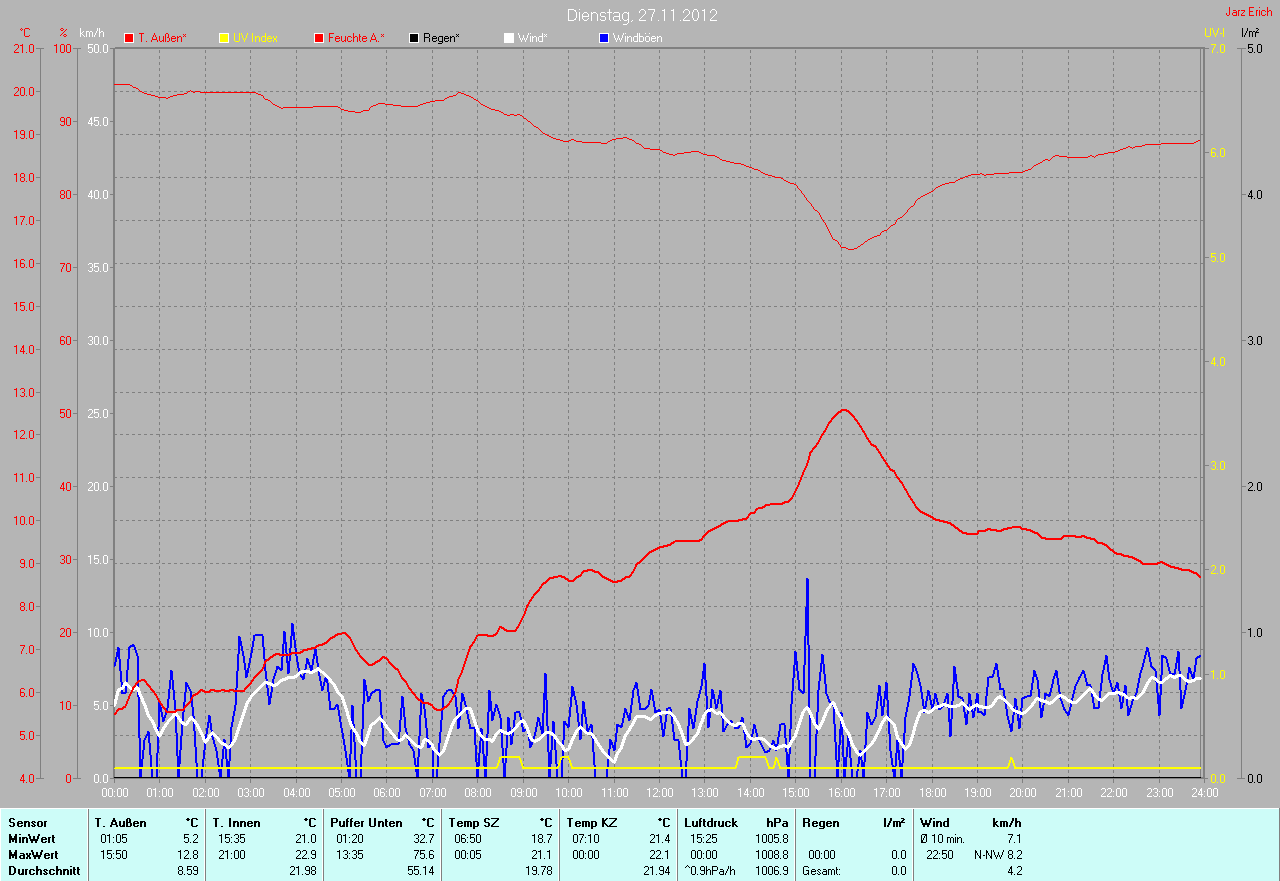Click the T. Innen average '21.98'
1280x881 pixels.
[x=302, y=870]
